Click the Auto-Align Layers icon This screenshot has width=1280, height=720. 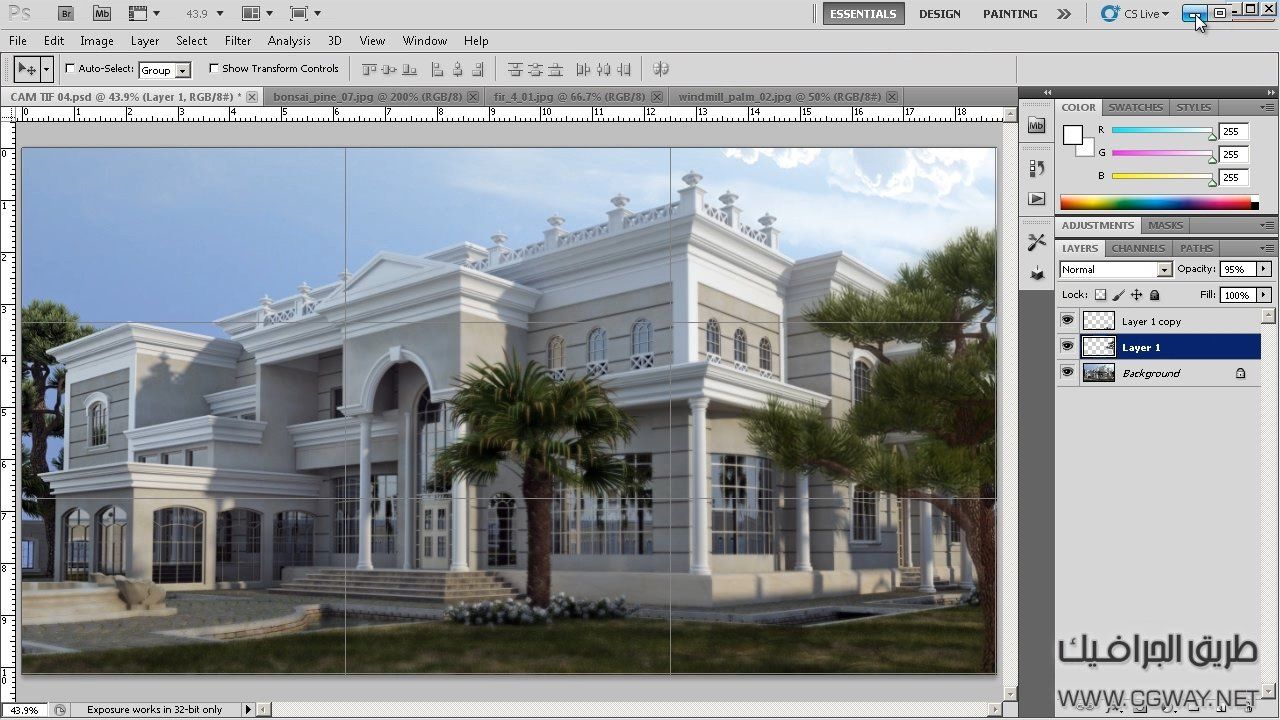[660, 69]
